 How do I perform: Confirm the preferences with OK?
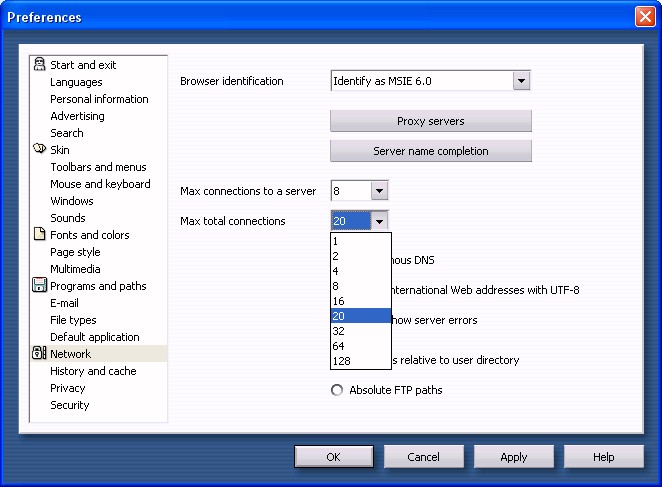333,457
